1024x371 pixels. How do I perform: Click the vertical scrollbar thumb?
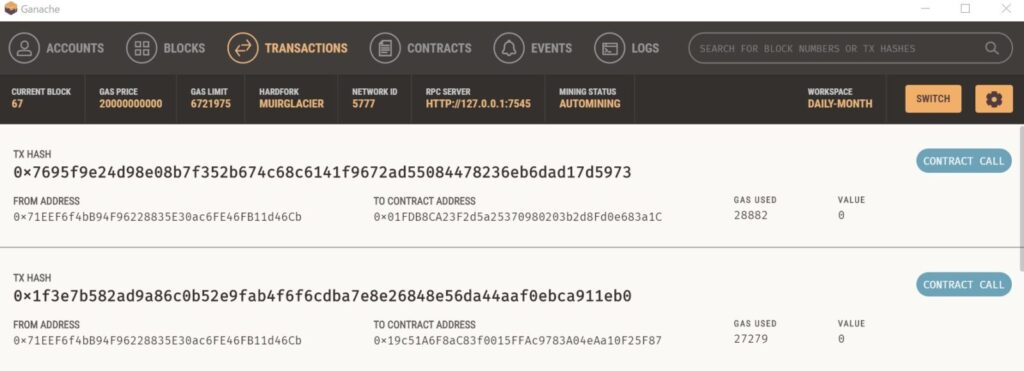pyautogui.click(x=1021, y=198)
